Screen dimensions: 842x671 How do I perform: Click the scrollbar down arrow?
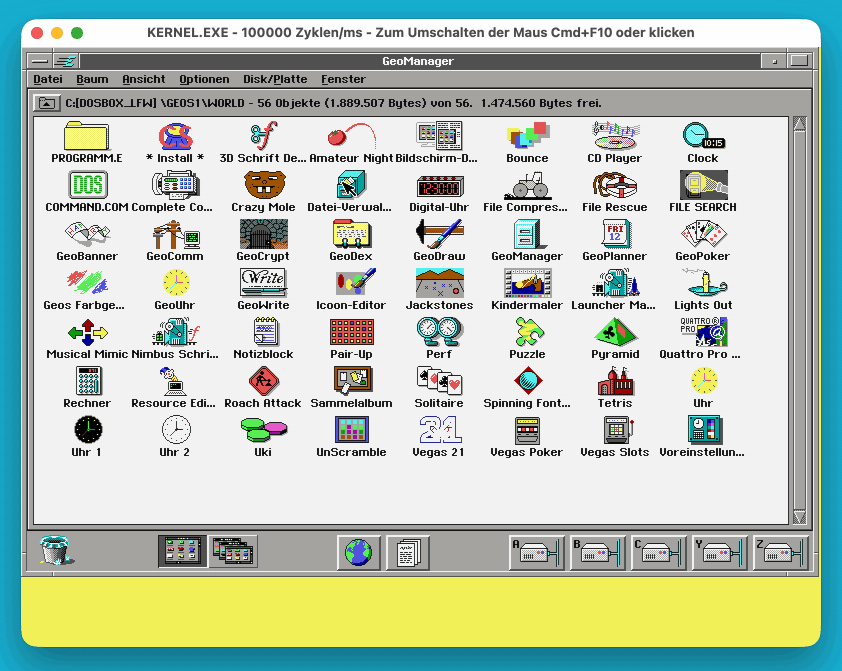(800, 517)
